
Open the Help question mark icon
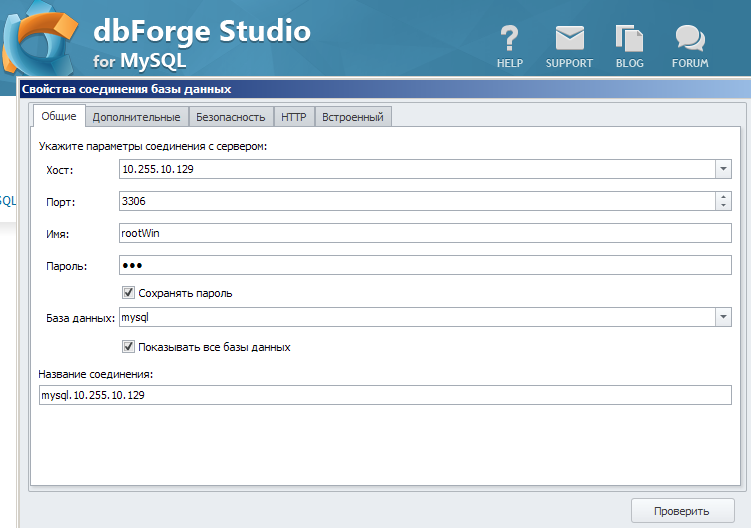(509, 38)
